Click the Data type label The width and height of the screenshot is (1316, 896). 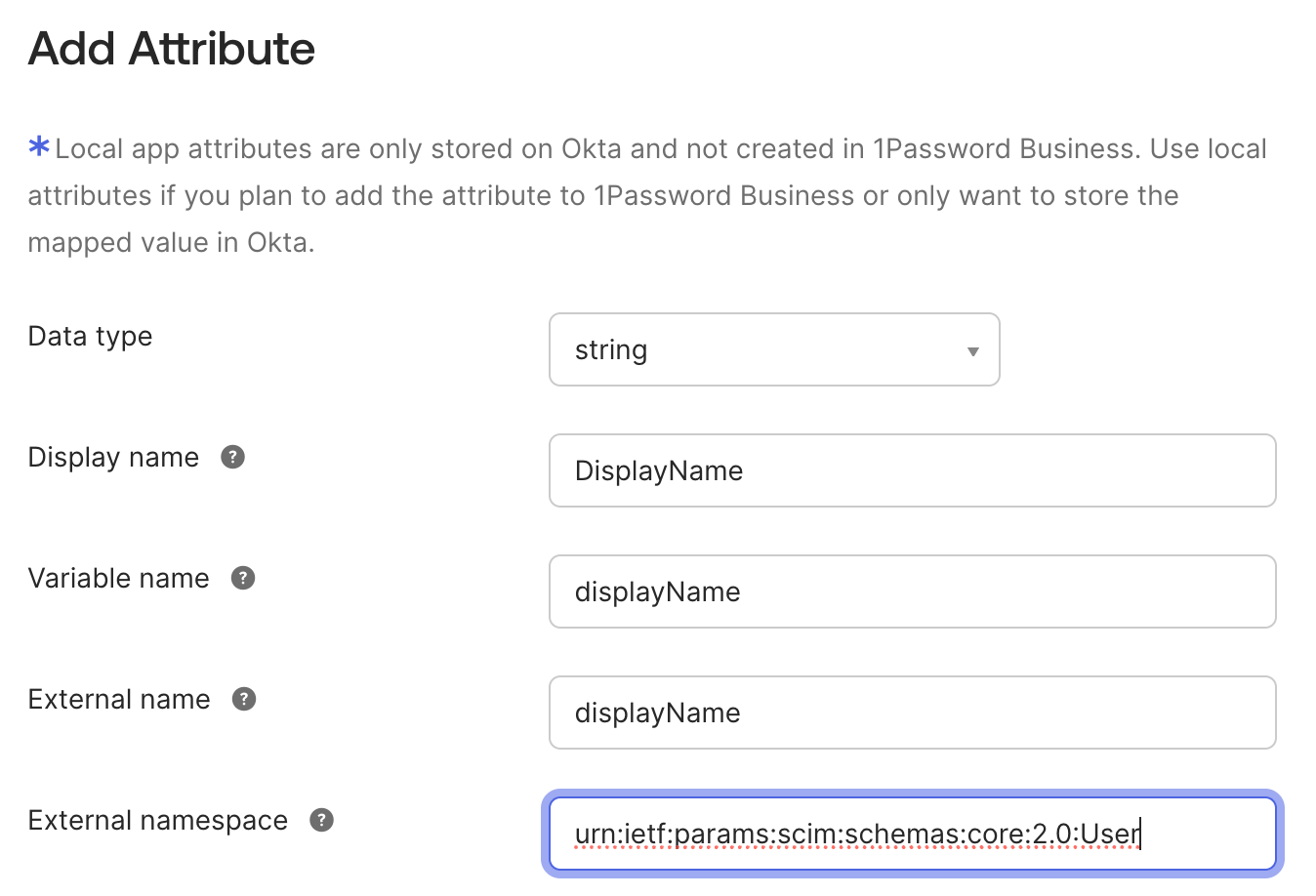(x=90, y=336)
